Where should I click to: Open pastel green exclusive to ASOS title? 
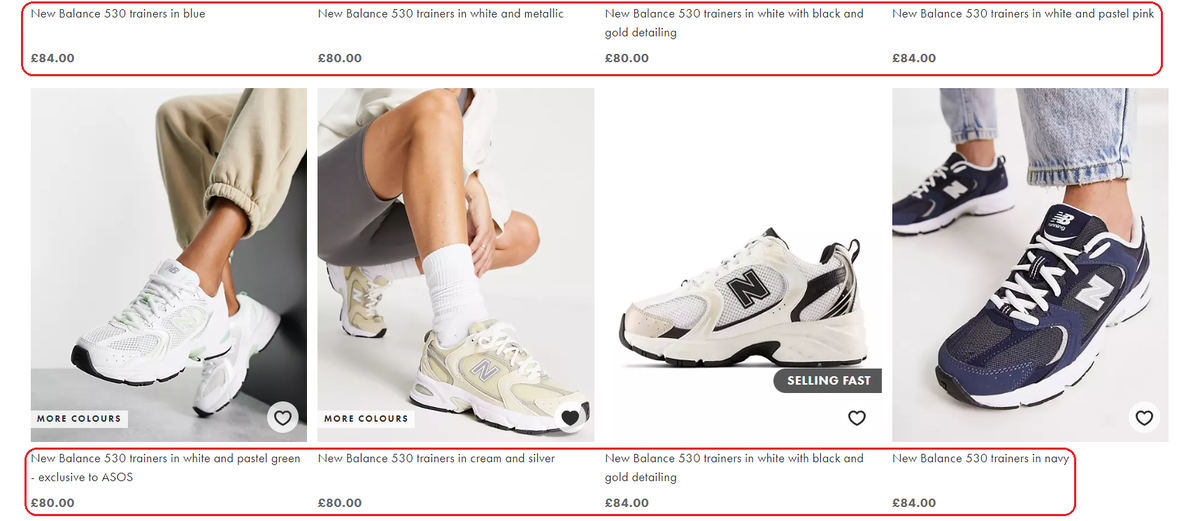tap(166, 468)
